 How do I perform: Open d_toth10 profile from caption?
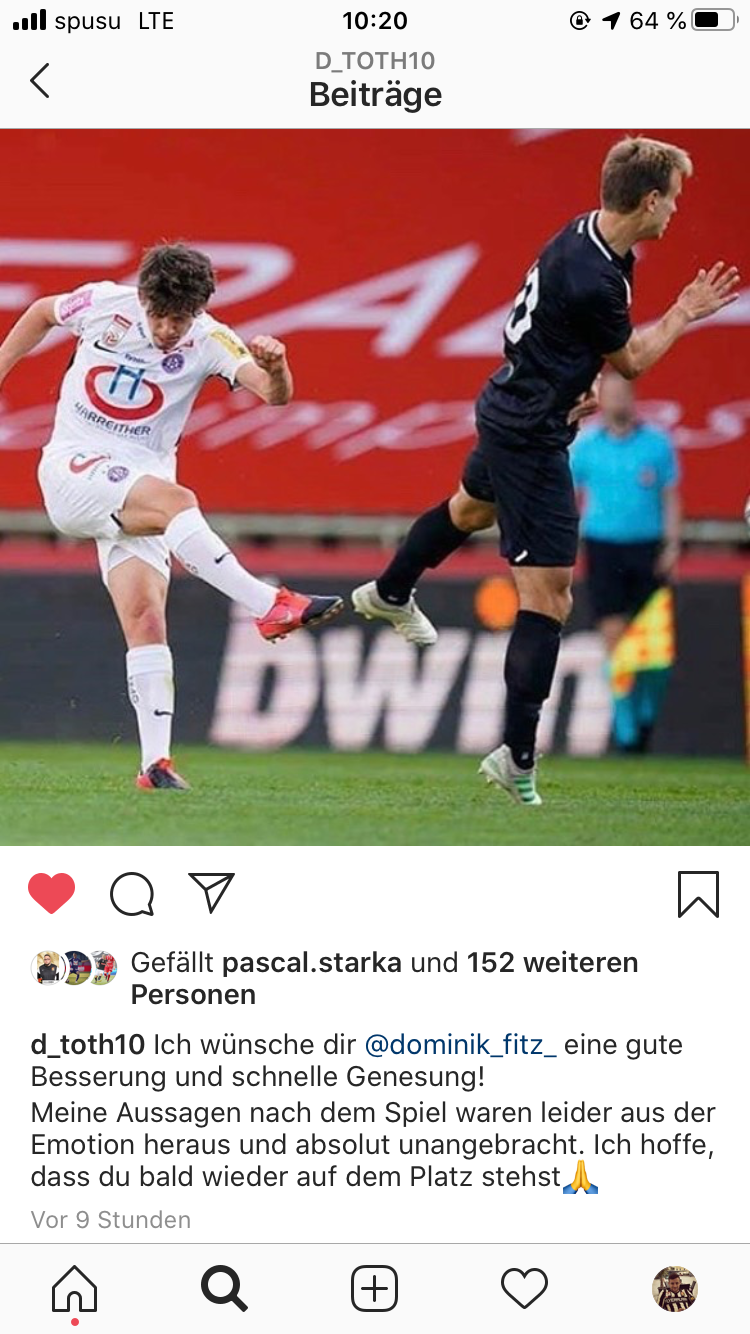point(88,1045)
